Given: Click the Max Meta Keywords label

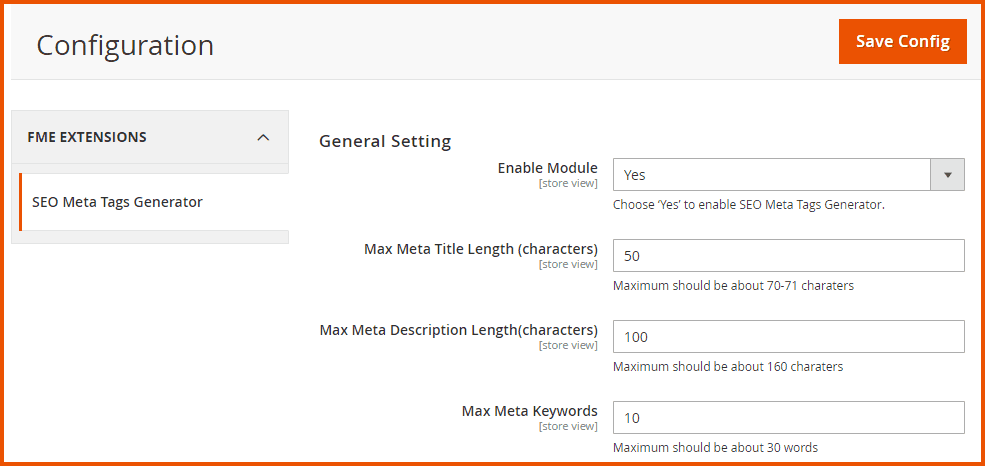Looking at the screenshot, I should pos(529,411).
